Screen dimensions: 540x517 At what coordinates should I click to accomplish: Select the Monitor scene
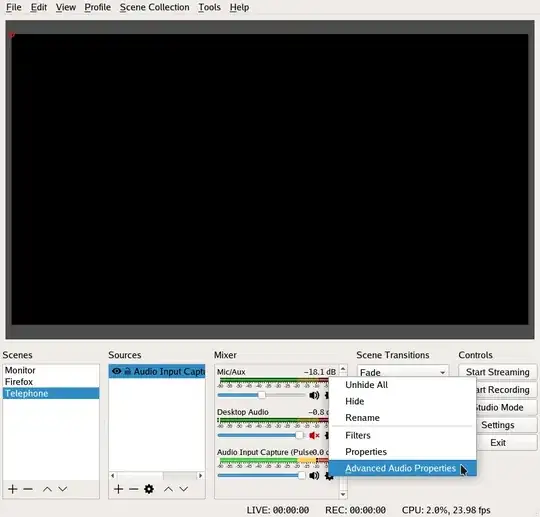[x=51, y=370]
